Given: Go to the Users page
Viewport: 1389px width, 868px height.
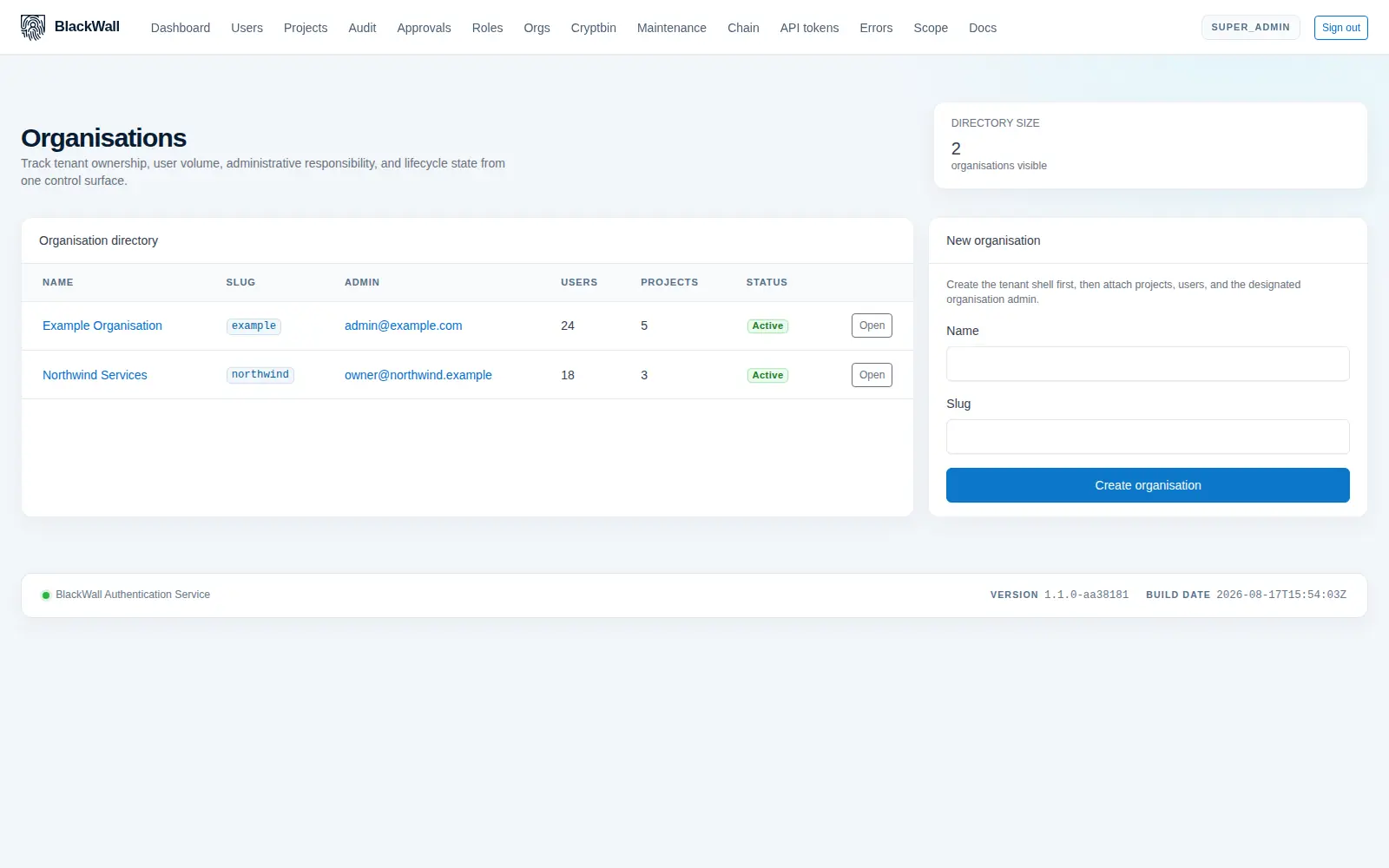Looking at the screenshot, I should 247,28.
